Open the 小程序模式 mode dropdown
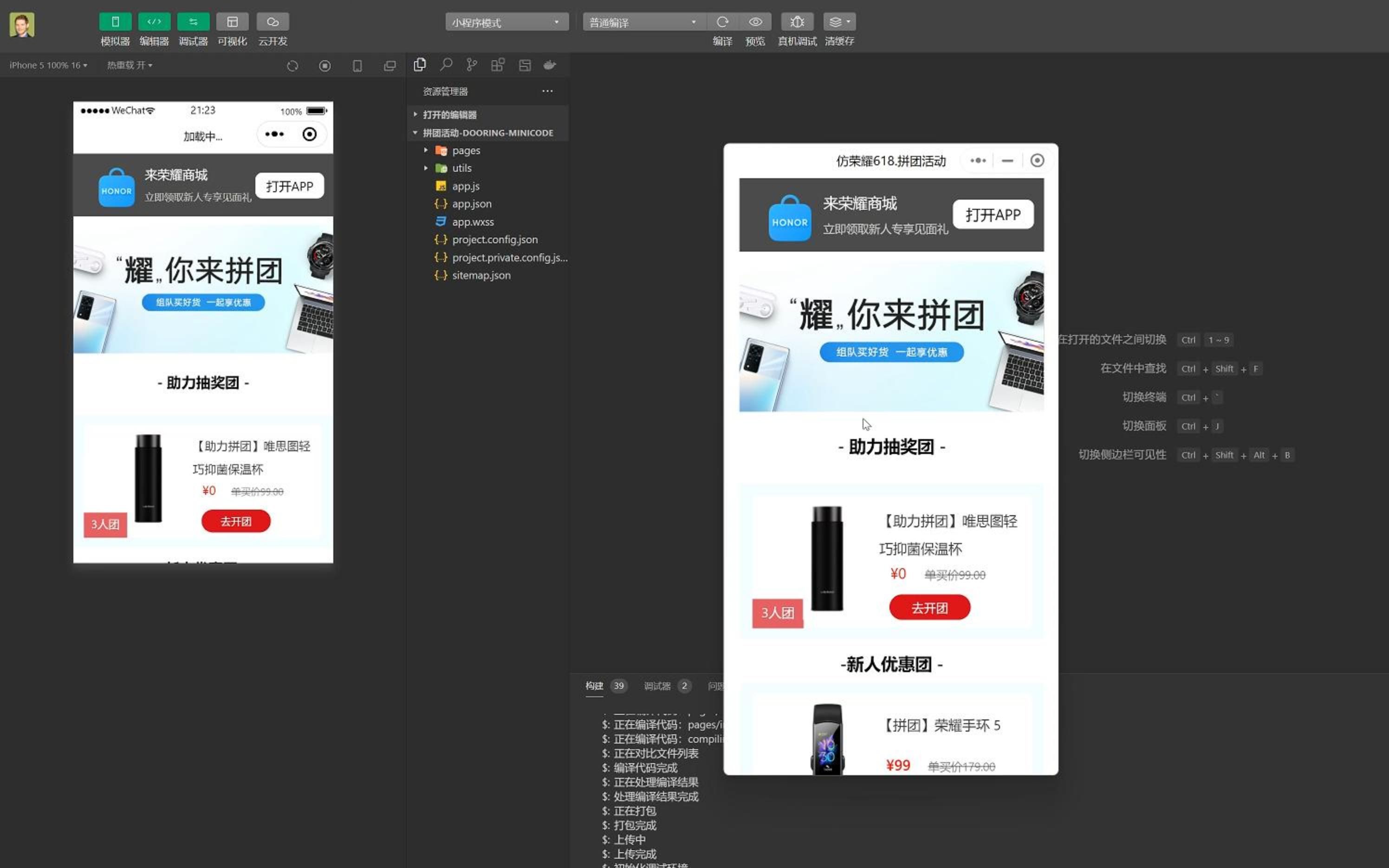Screen dimensions: 1389x868 click(507, 22)
